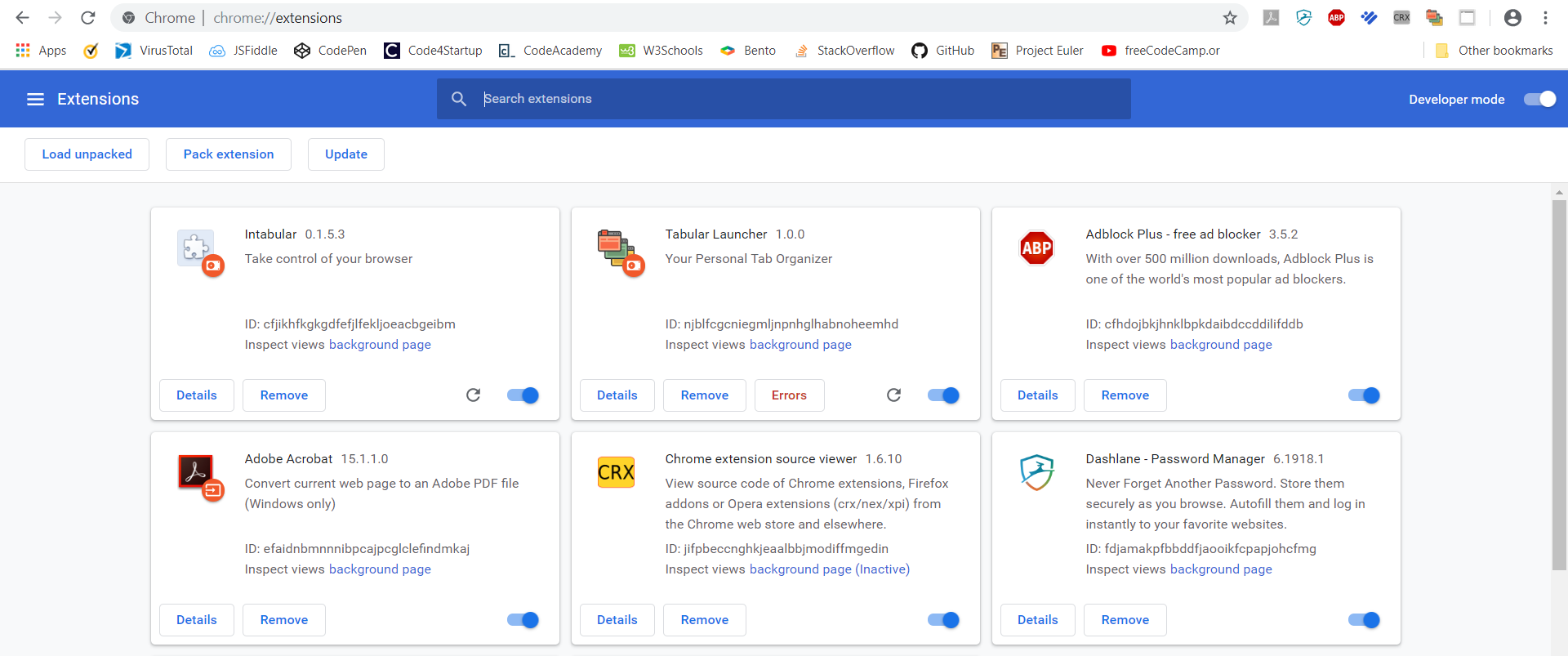This screenshot has width=1568, height=656.
Task: Inspect Adobe Acrobat background page link
Action: pyautogui.click(x=380, y=569)
